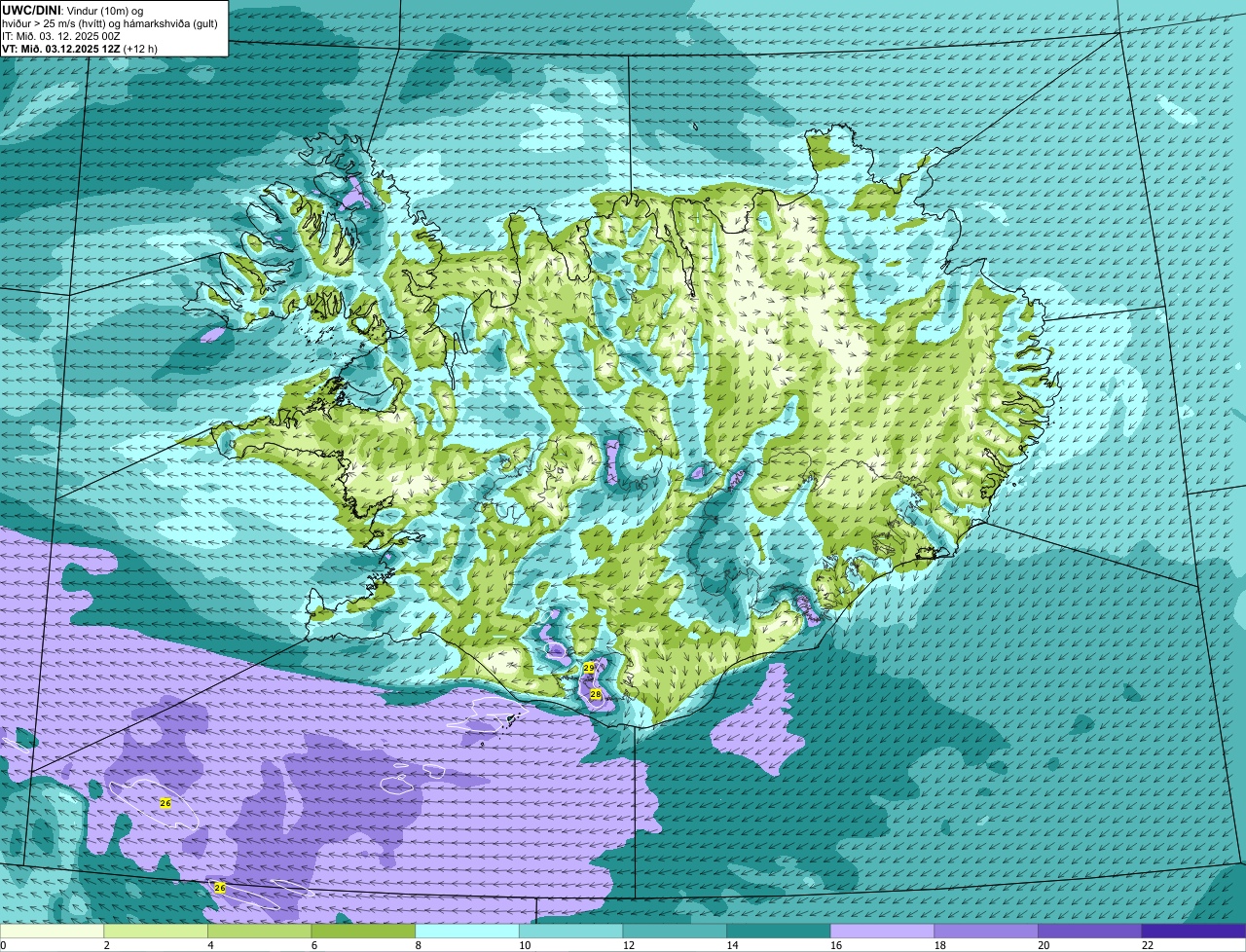
Task: Click the scale label 14
Action: (x=732, y=945)
